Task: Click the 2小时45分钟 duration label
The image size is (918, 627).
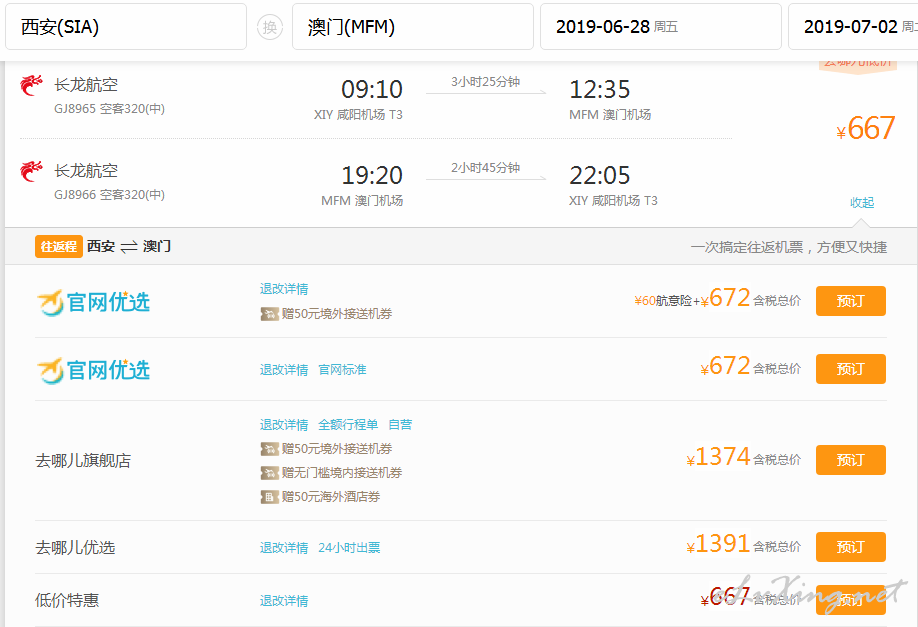Action: pos(485,168)
